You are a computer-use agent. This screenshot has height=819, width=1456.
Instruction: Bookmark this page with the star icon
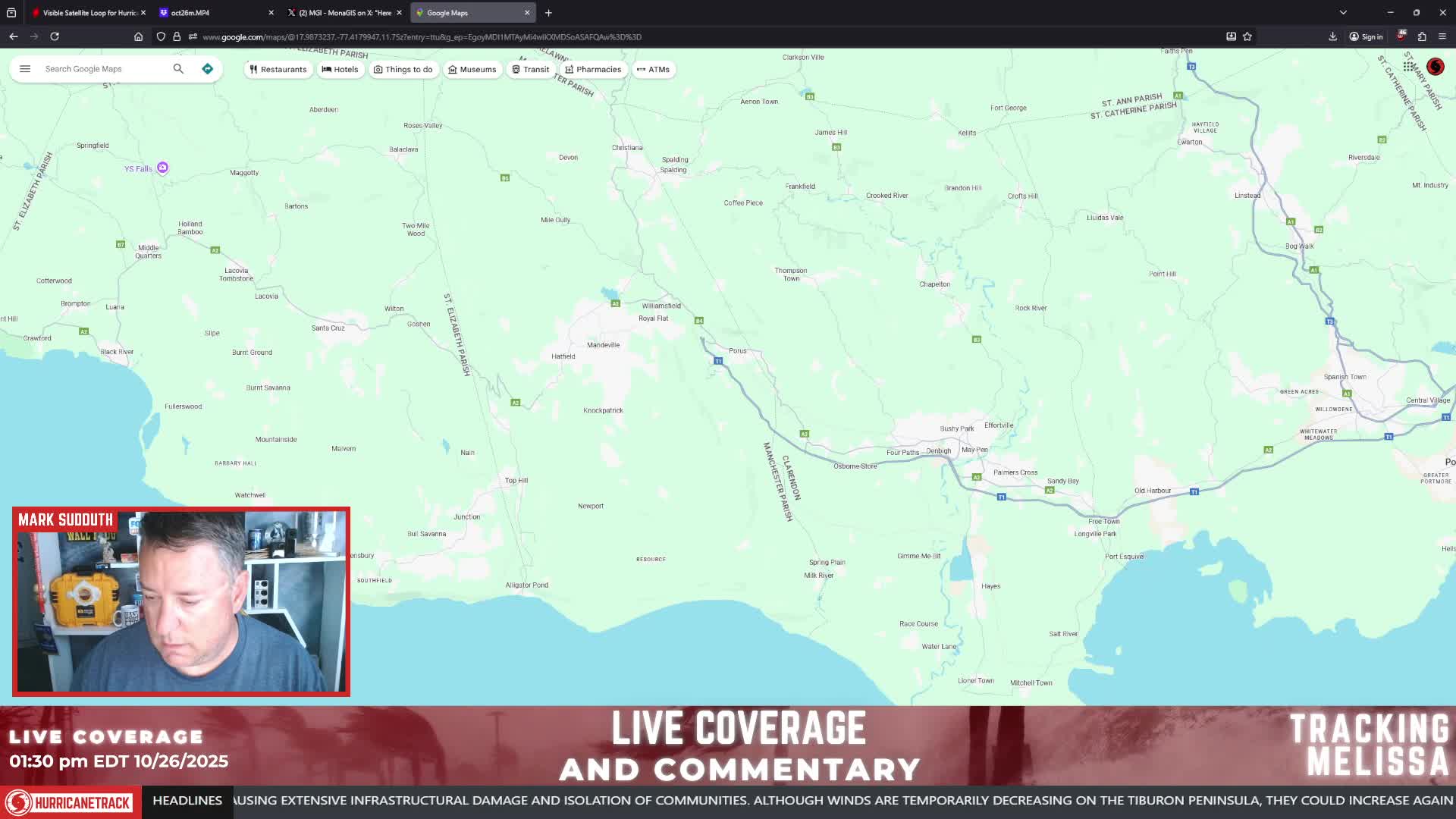point(1247,36)
